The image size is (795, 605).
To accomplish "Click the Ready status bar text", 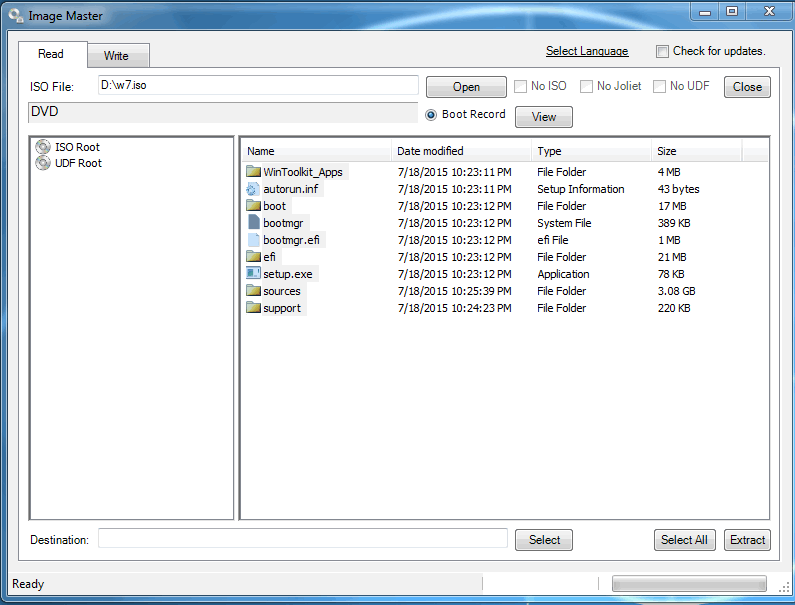I will coord(28,584).
